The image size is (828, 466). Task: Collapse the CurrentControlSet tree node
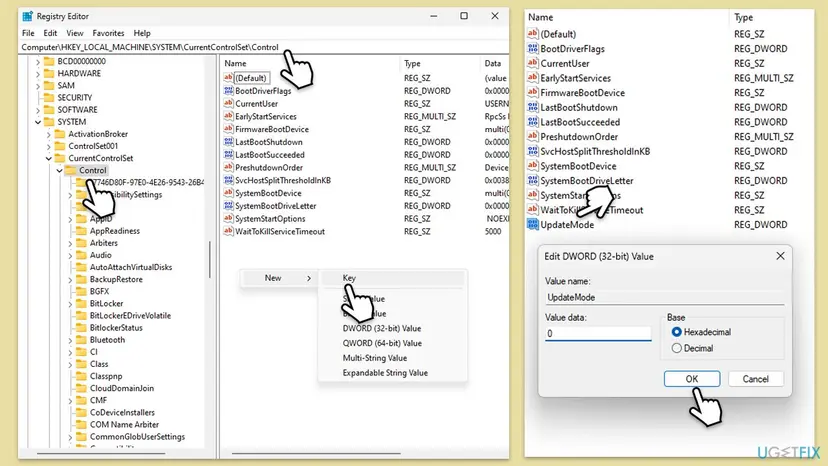pyautogui.click(x=49, y=159)
